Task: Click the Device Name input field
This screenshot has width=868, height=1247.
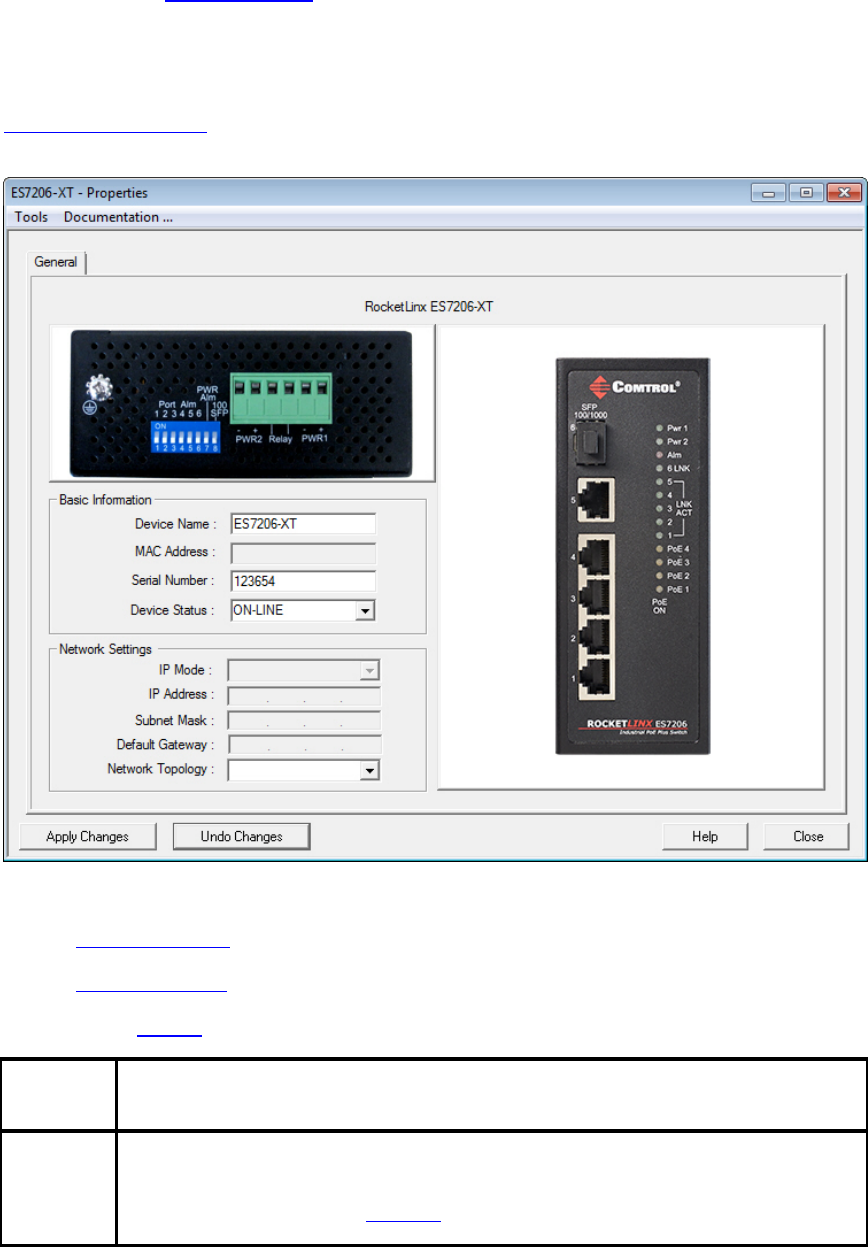Action: point(303,523)
